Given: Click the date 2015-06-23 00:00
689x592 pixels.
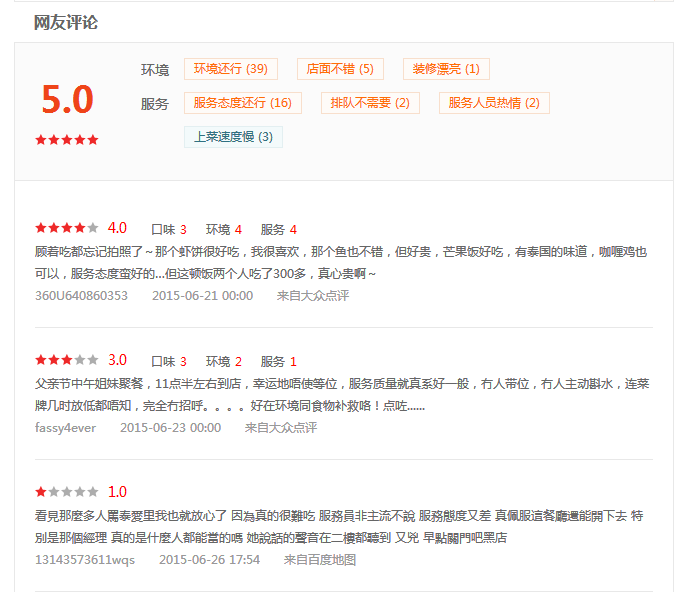Looking at the screenshot, I should (x=170, y=428).
